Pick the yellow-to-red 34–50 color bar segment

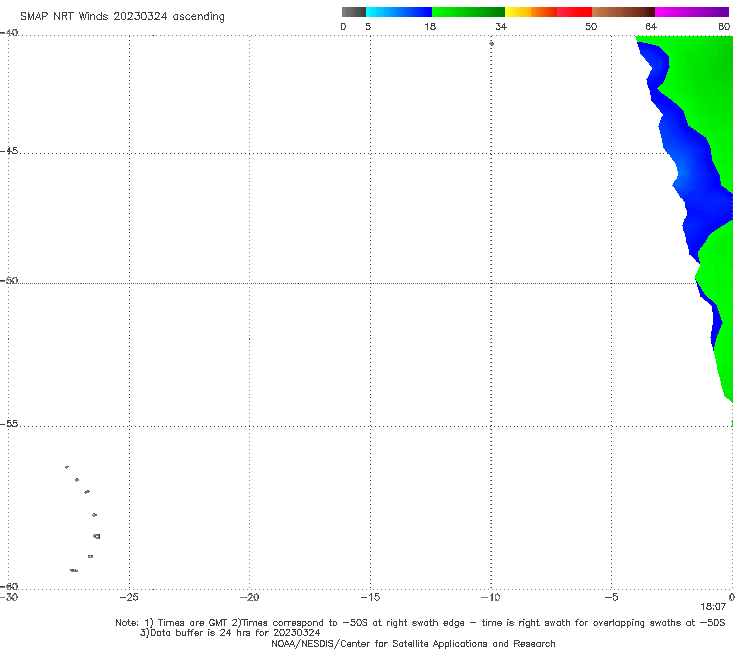548,12
